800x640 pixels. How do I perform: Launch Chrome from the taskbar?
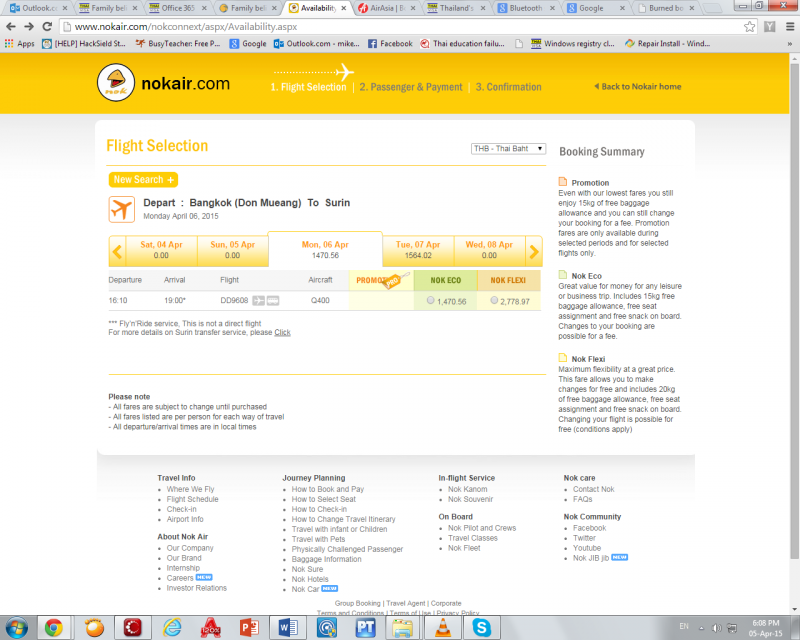point(53,628)
